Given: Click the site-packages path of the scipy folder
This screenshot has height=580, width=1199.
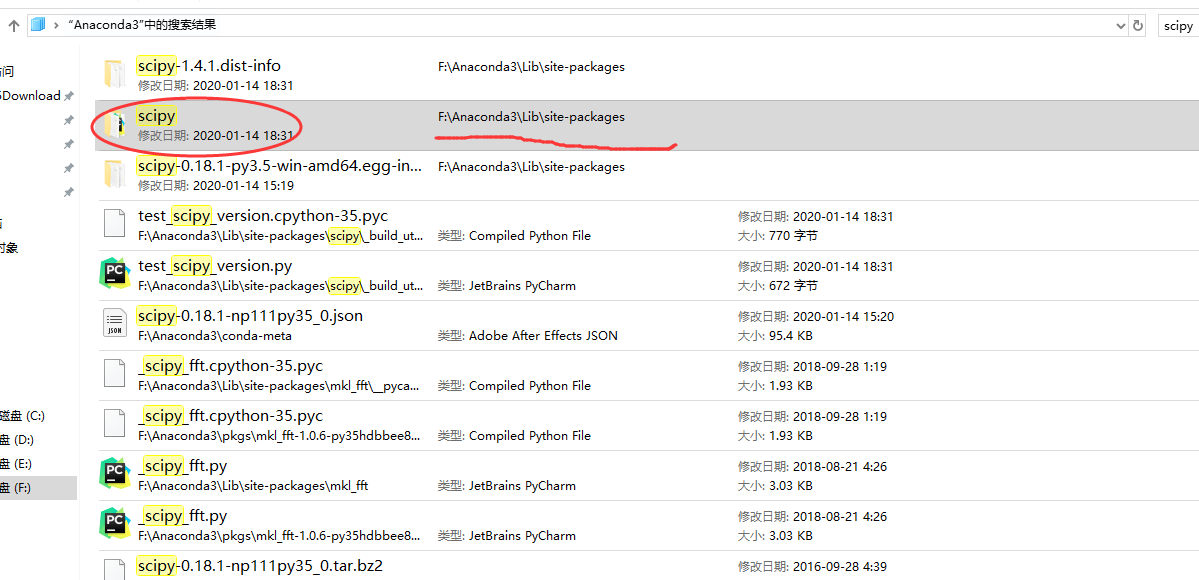Looking at the screenshot, I should pos(531,116).
